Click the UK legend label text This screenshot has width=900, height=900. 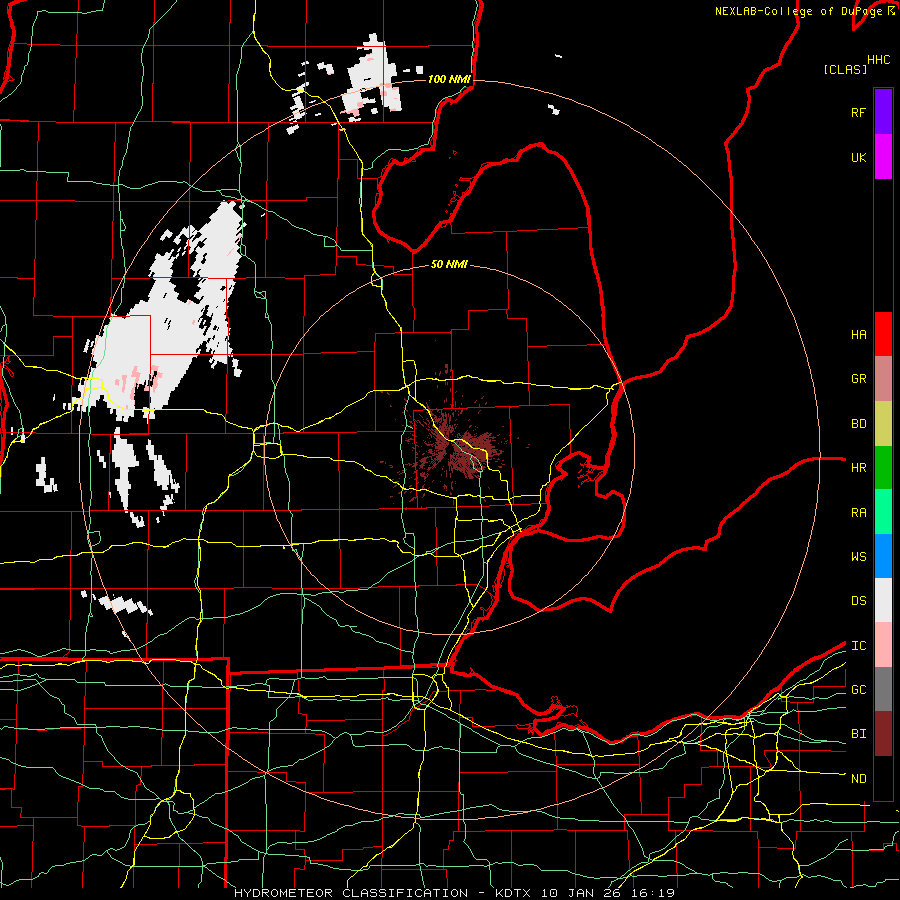pyautogui.click(x=858, y=157)
